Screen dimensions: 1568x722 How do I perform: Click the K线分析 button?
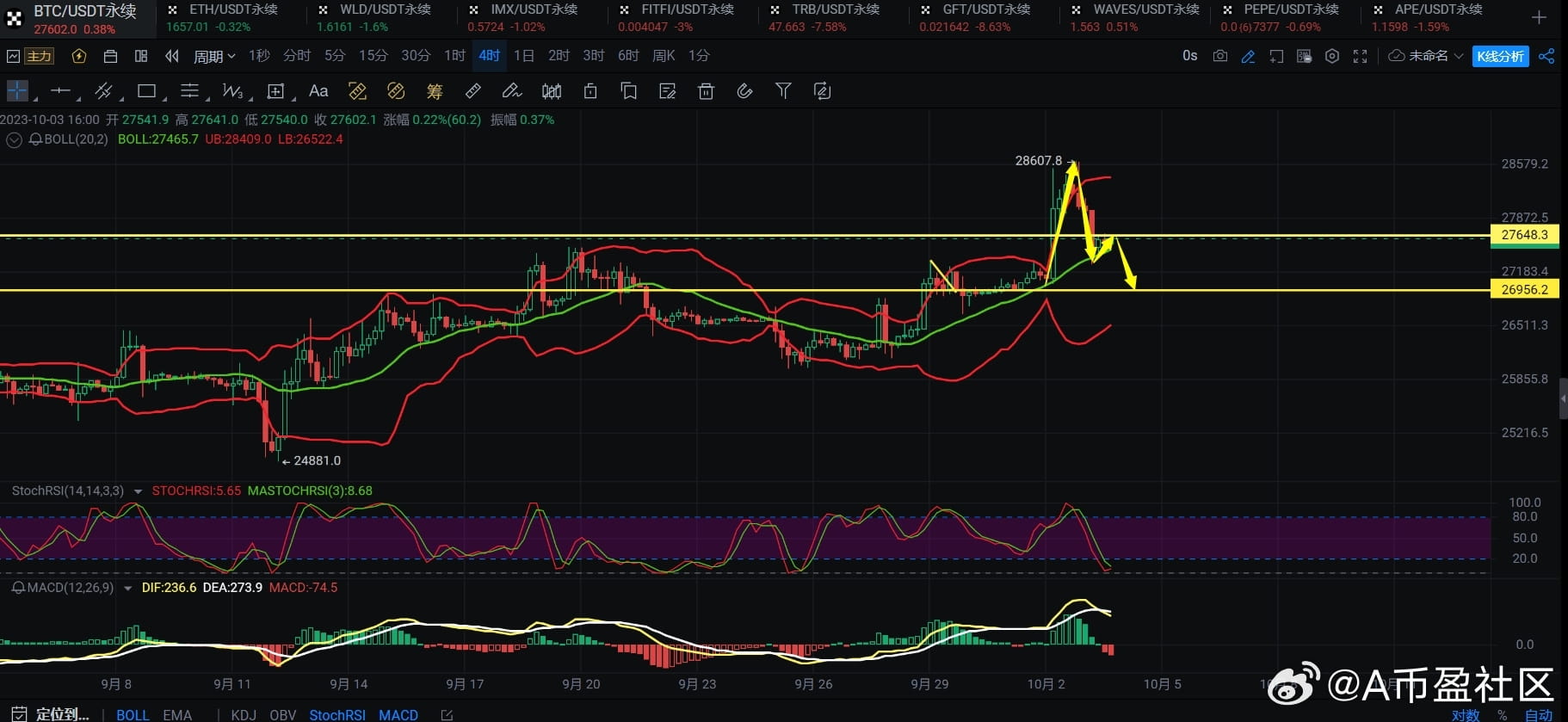(1500, 56)
